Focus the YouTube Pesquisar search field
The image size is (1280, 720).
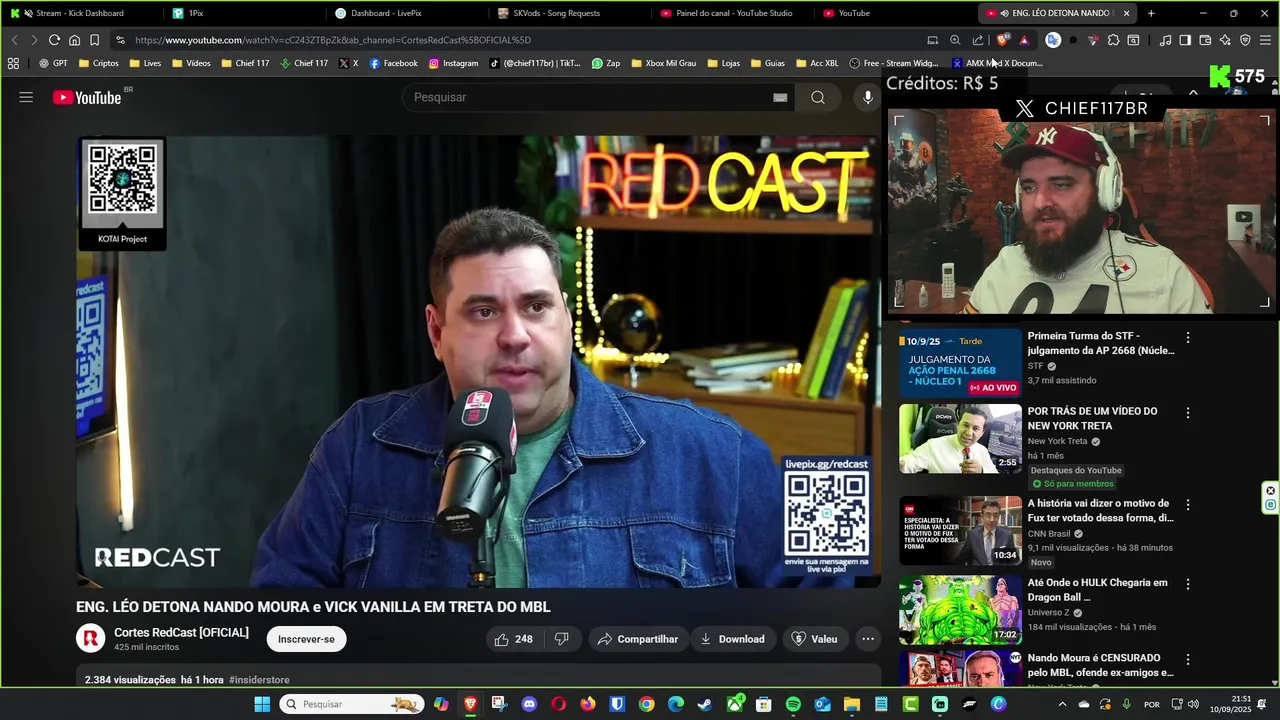click(590, 97)
